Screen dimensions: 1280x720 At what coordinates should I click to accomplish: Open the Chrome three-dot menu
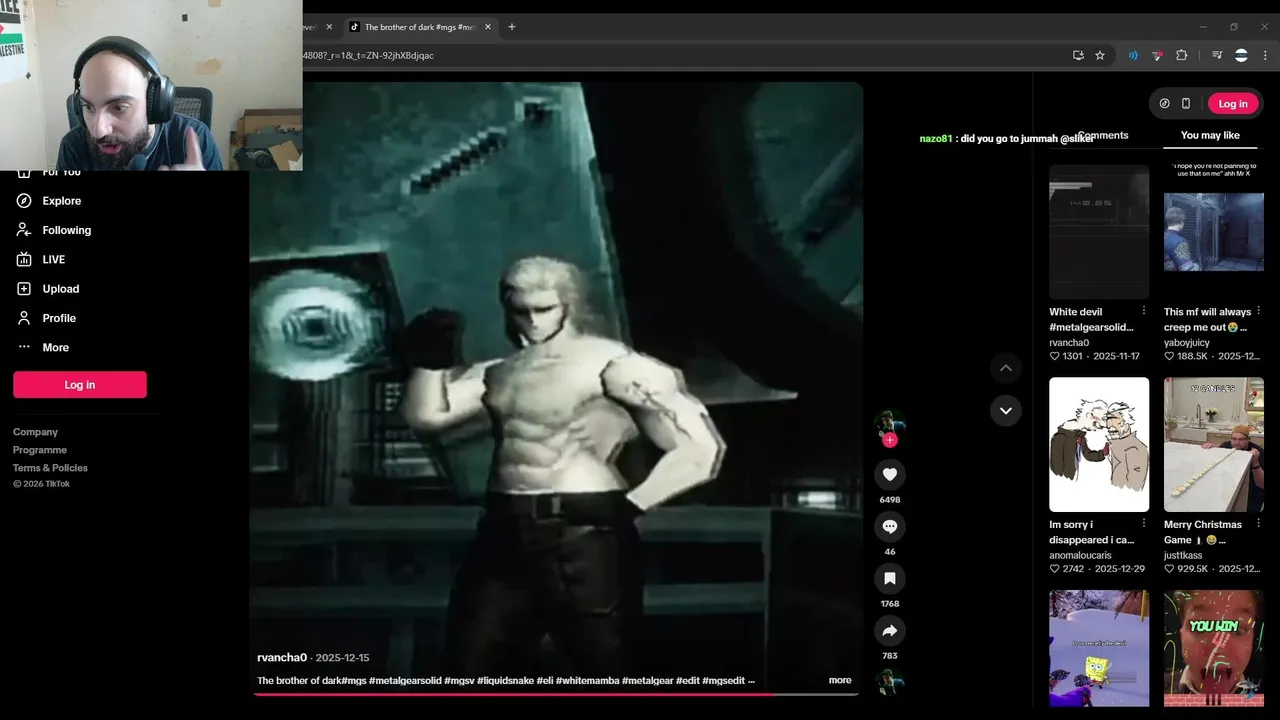click(1265, 55)
